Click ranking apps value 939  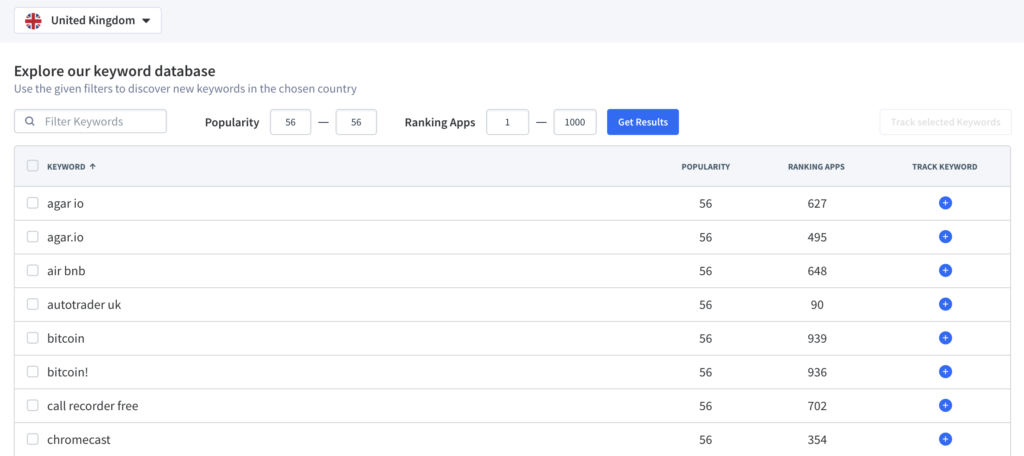coord(816,338)
